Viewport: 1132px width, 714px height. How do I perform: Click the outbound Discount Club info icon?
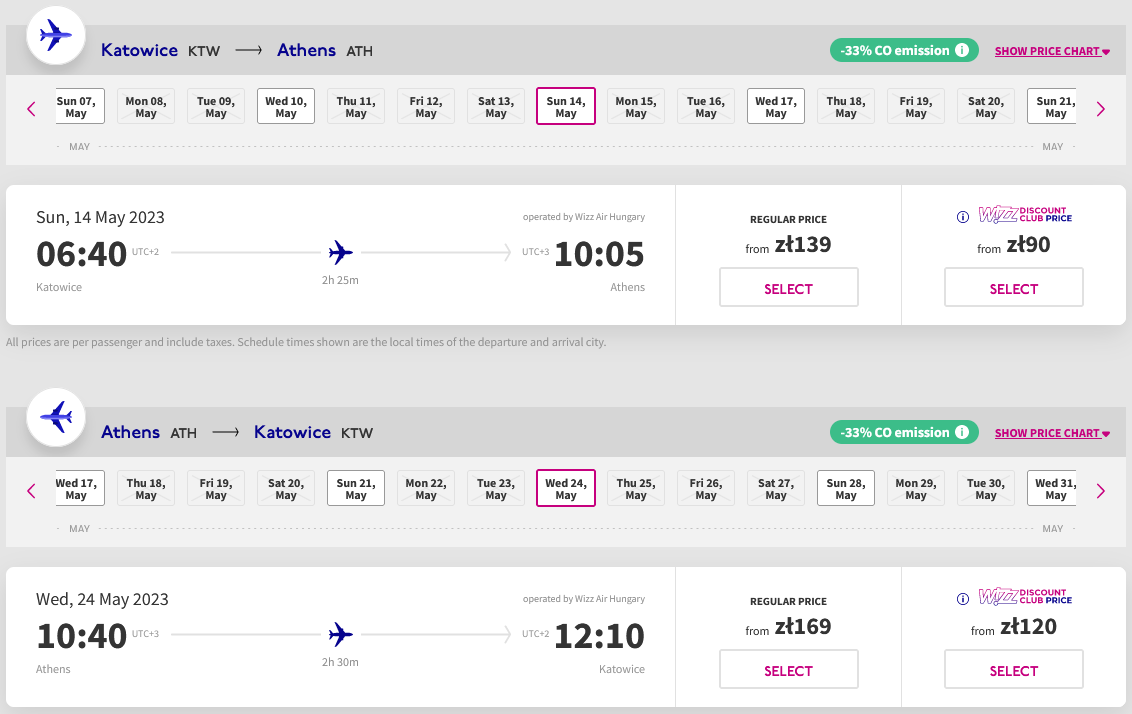[x=962, y=217]
